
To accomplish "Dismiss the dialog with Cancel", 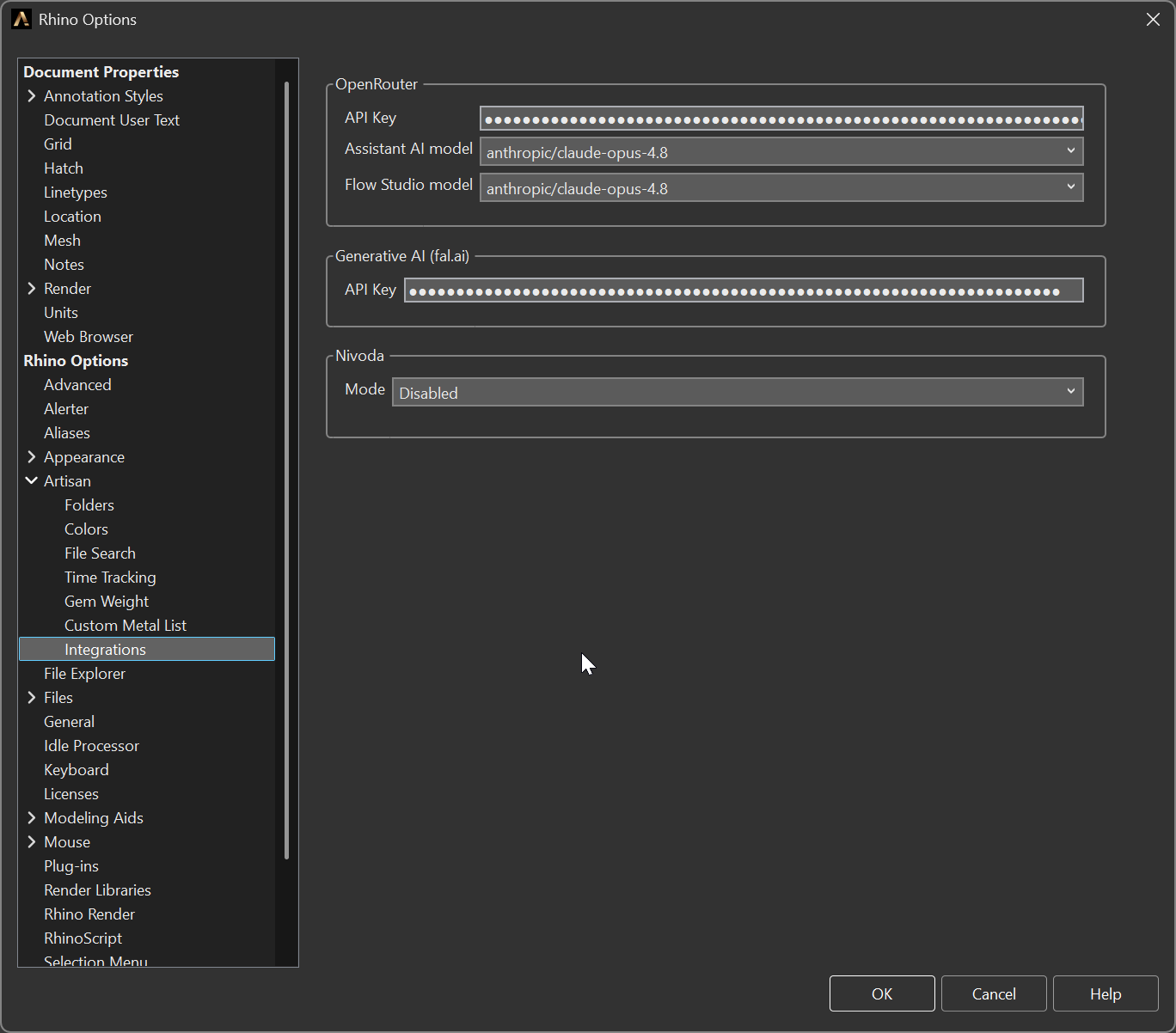I will pyautogui.click(x=994, y=993).
